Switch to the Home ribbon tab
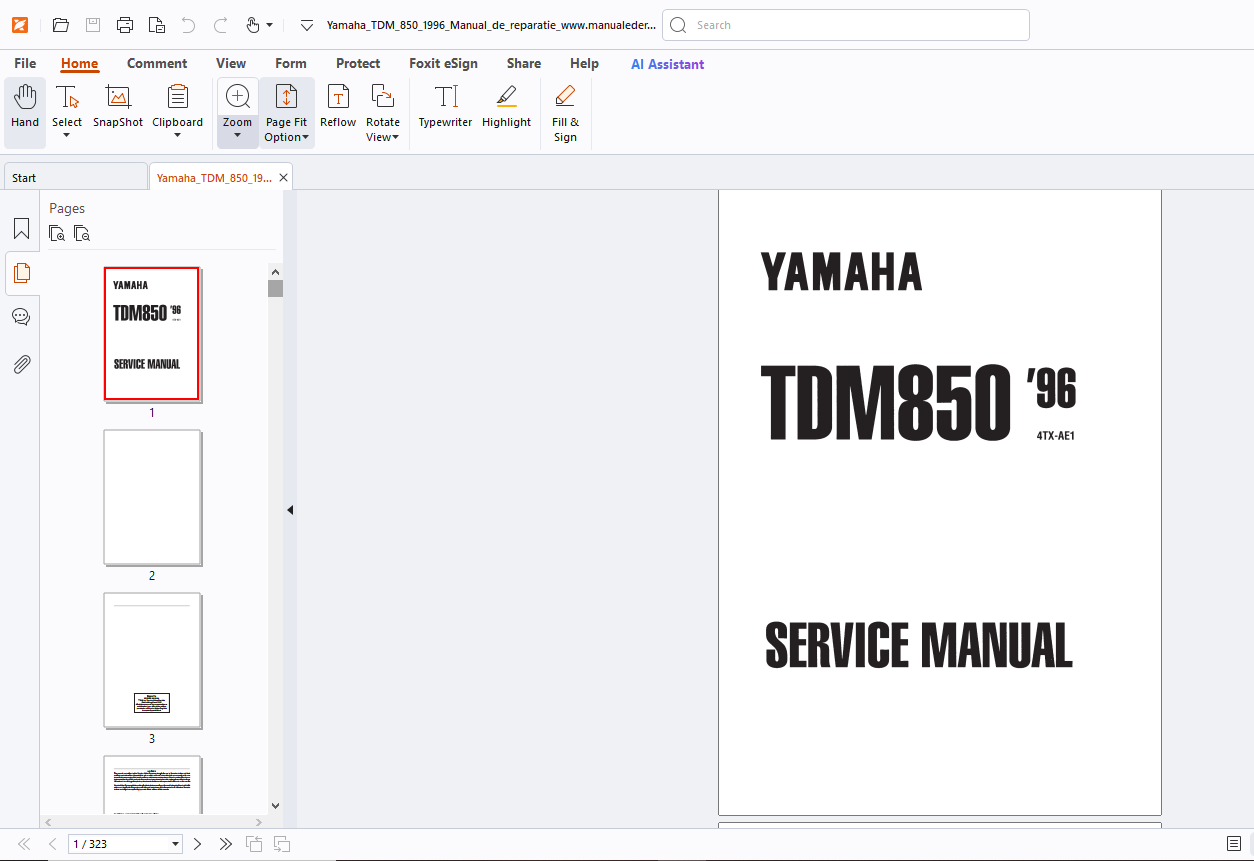 coord(80,63)
